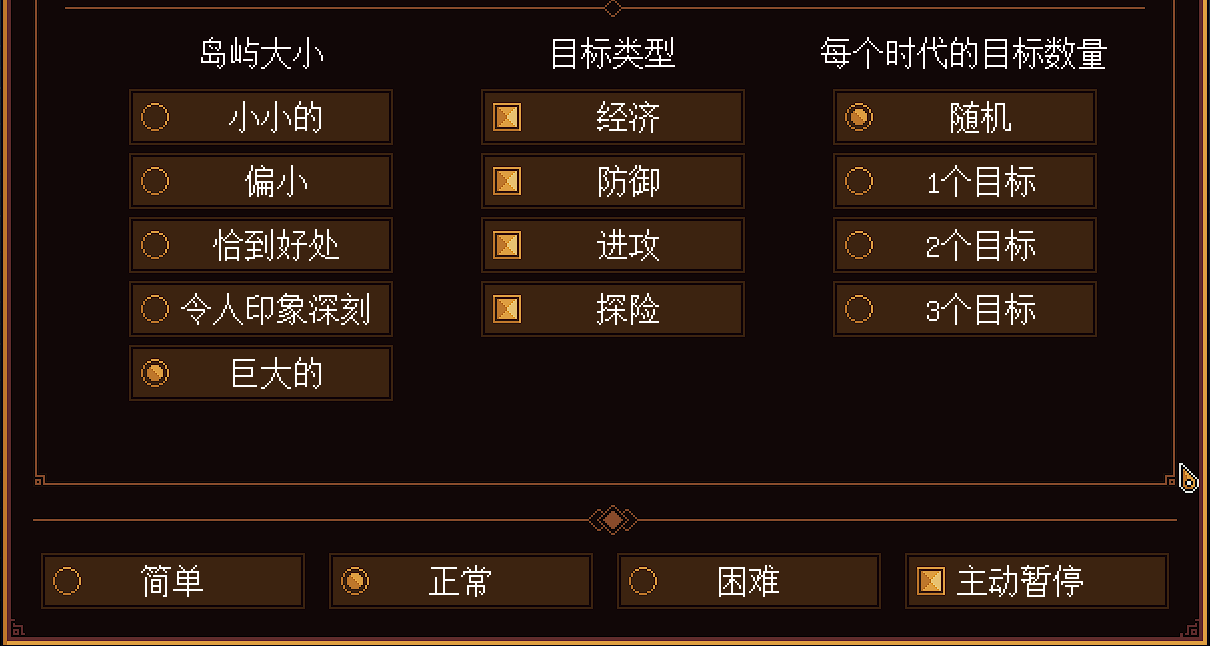The image size is (1210, 646).
Task: Select 恰到好处 island size
Action: (261, 245)
